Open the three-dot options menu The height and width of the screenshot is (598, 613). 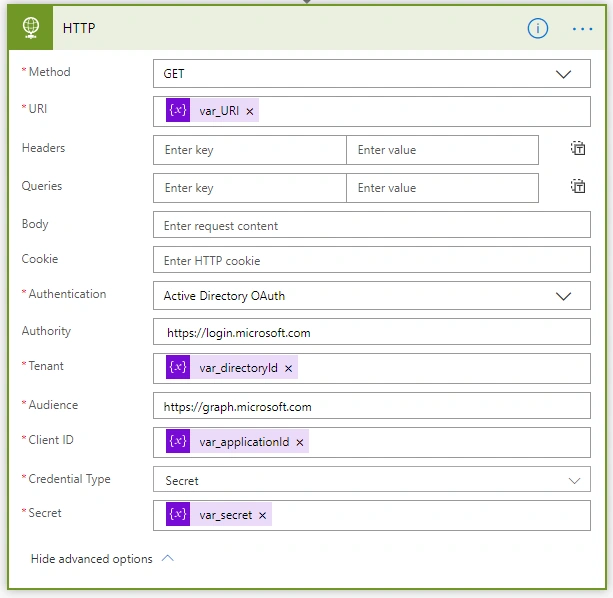click(x=582, y=29)
